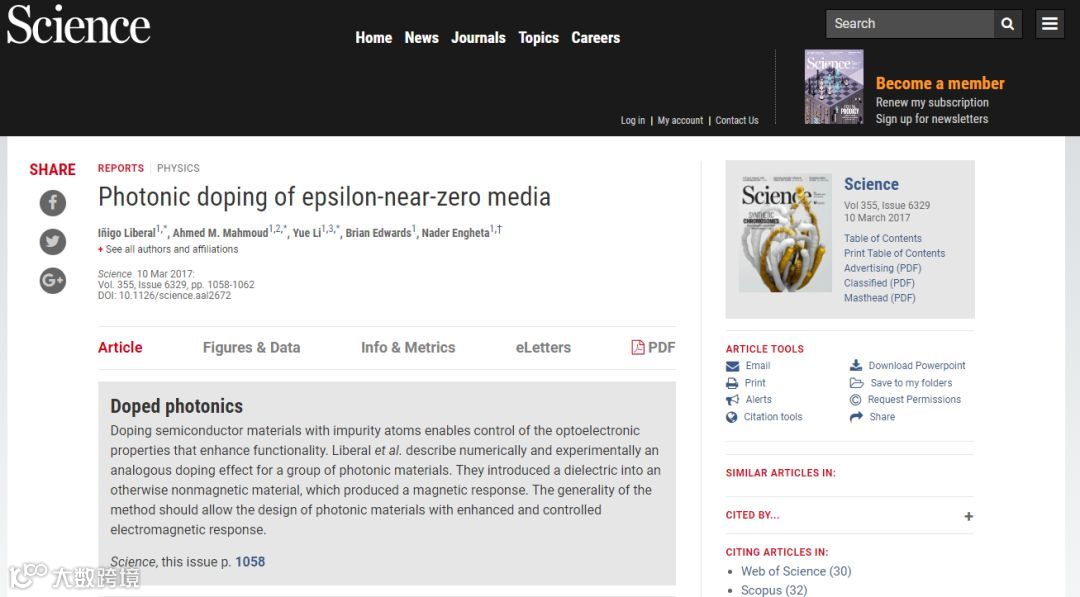Share article on Google Plus icon

click(x=53, y=281)
